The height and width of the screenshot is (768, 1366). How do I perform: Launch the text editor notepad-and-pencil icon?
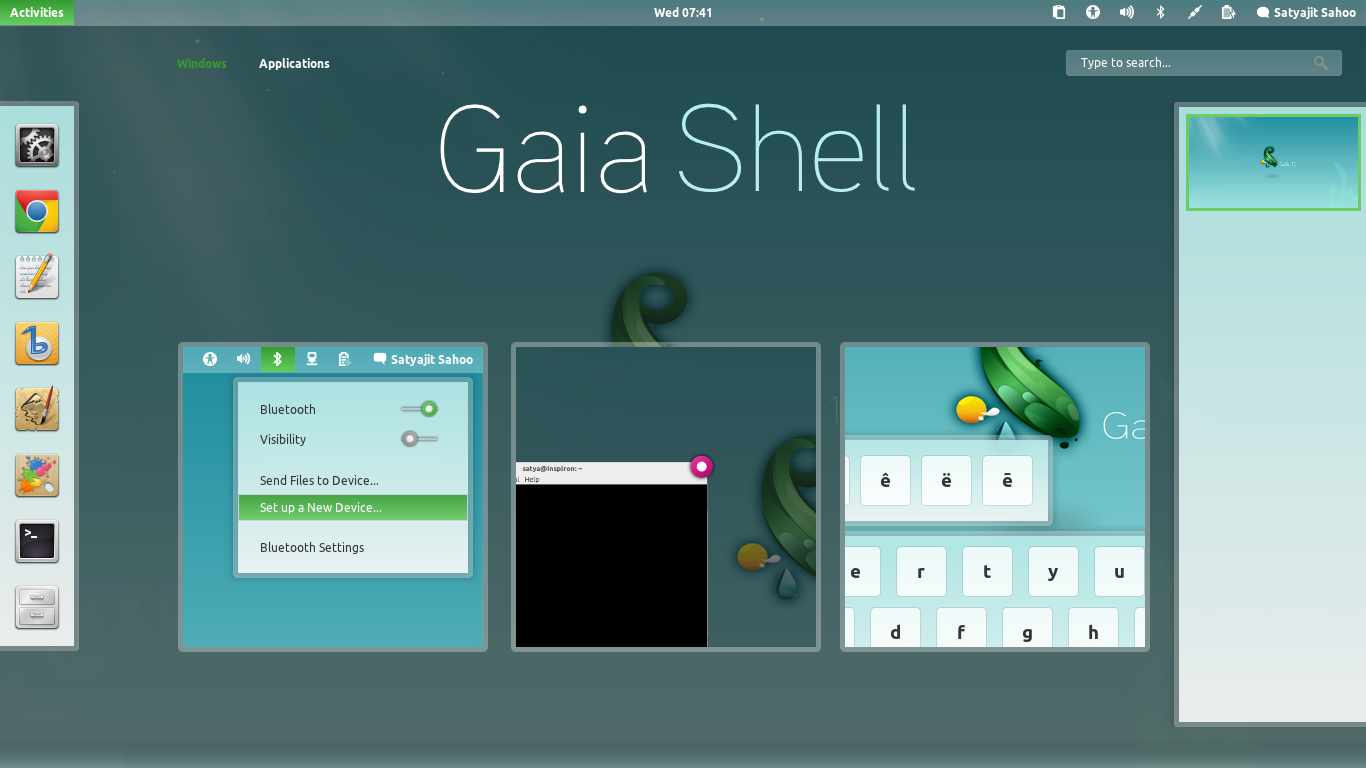(x=37, y=277)
